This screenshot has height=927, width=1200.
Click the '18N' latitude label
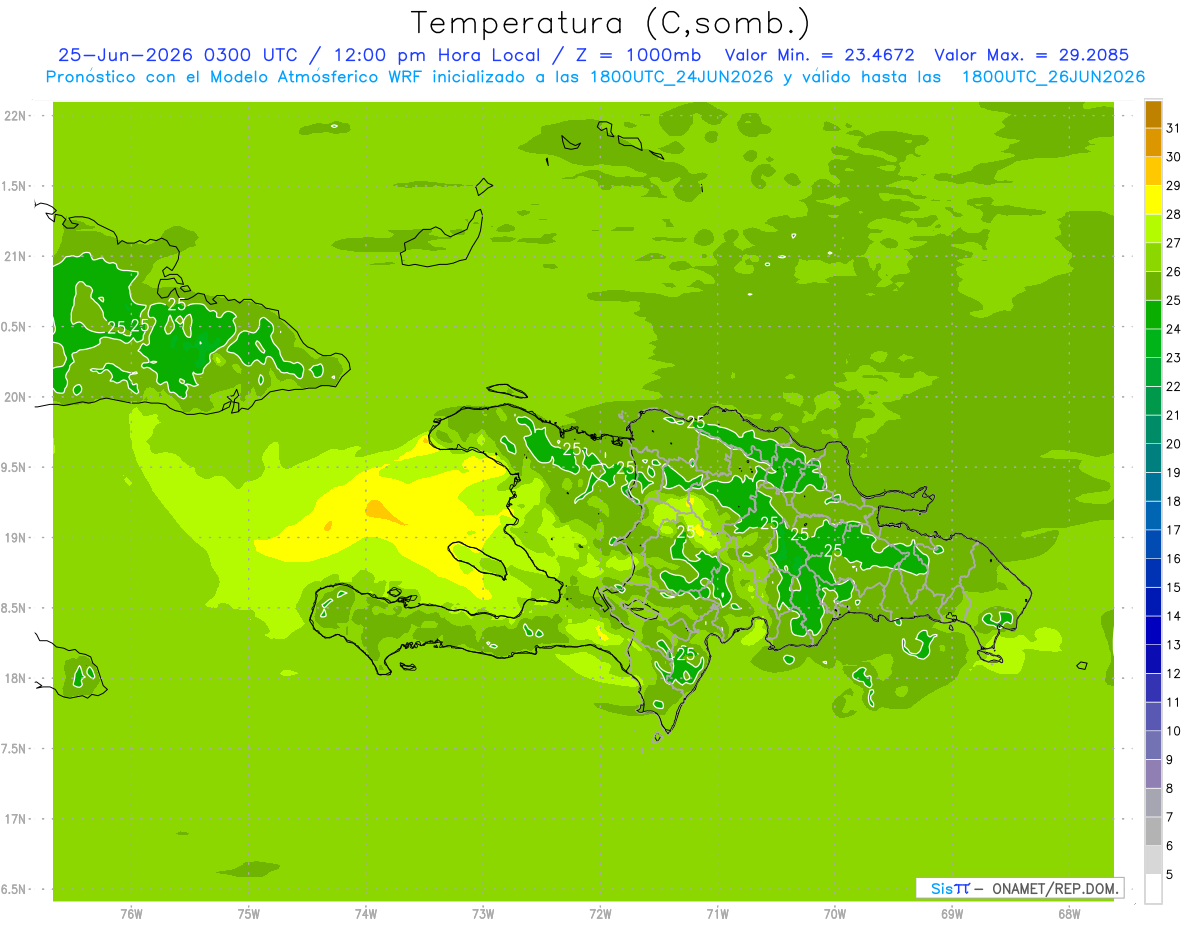click(15, 678)
